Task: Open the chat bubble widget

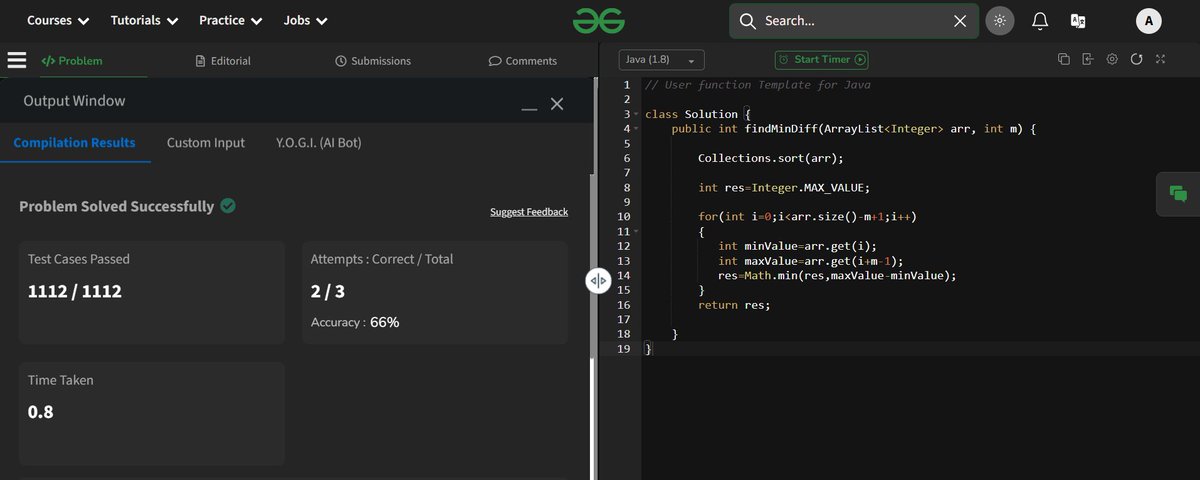Action: (x=1178, y=195)
